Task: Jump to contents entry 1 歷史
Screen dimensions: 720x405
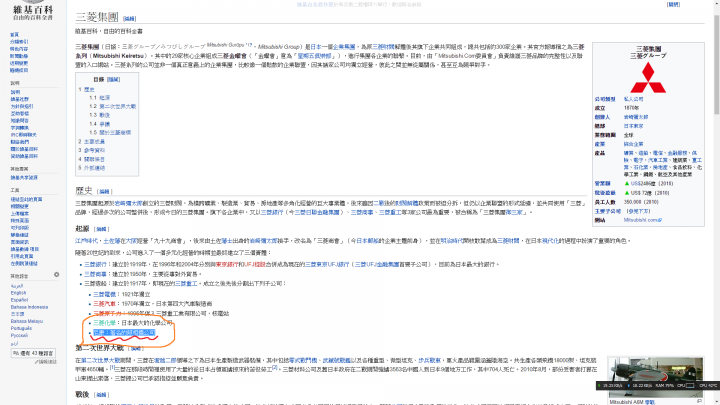Action: [86, 90]
